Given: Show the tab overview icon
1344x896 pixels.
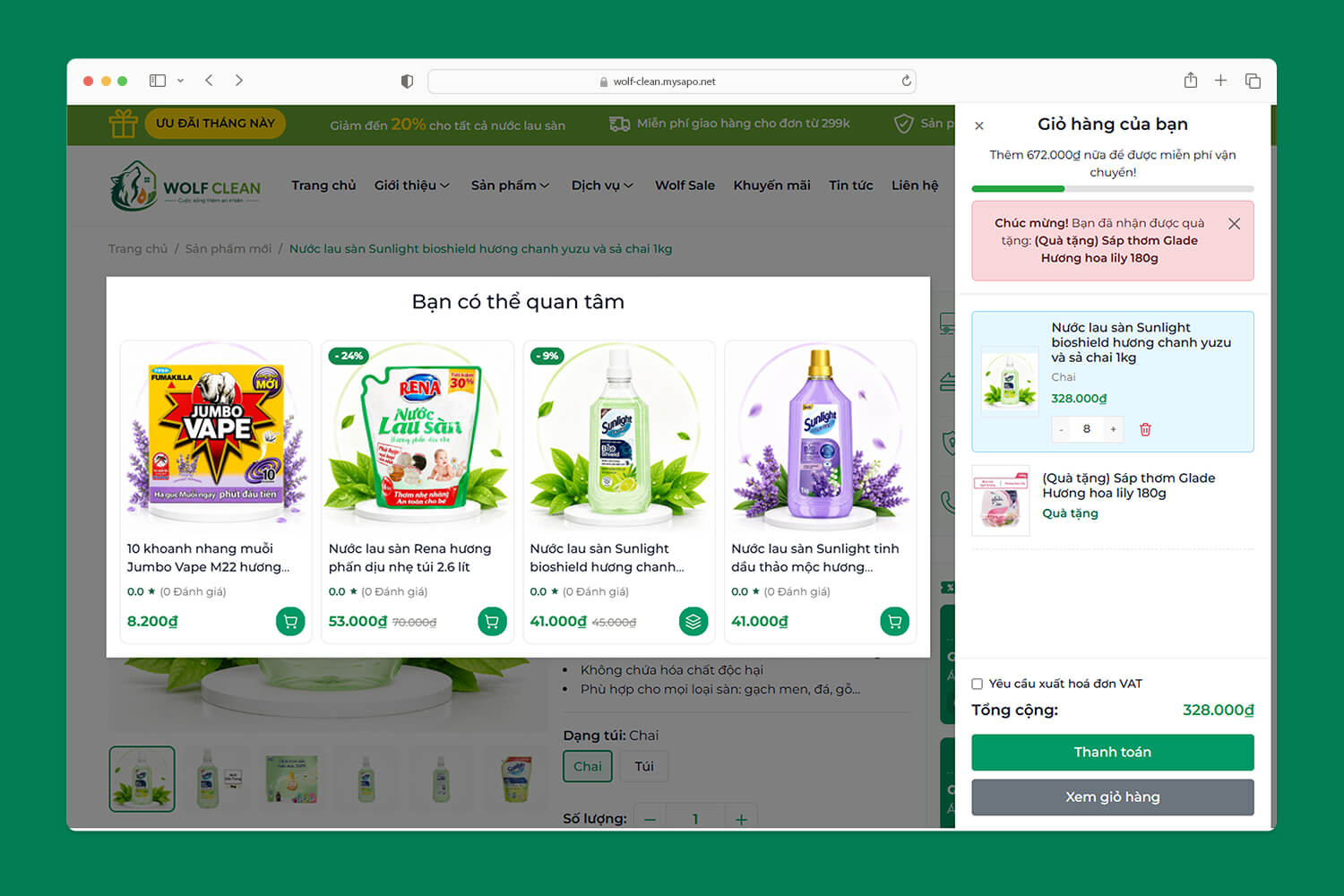Looking at the screenshot, I should pos(1253,81).
